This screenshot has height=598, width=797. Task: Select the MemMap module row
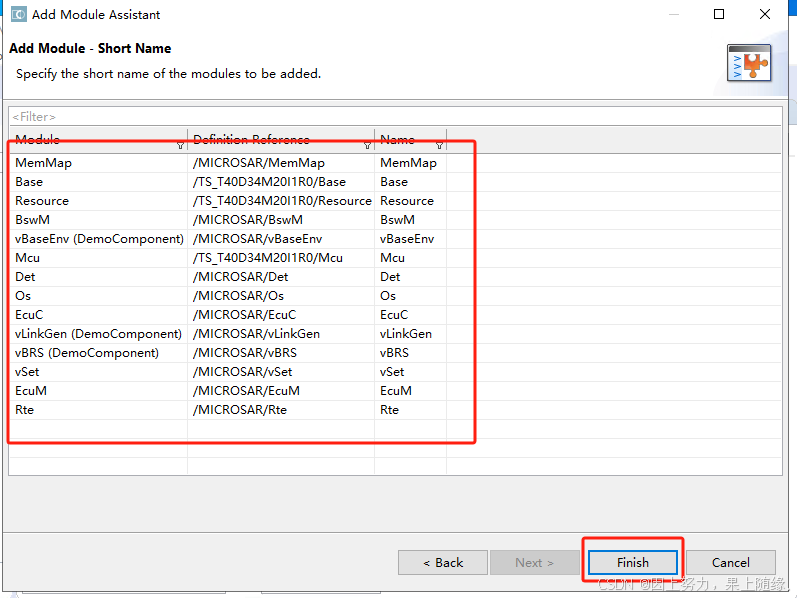point(395,163)
